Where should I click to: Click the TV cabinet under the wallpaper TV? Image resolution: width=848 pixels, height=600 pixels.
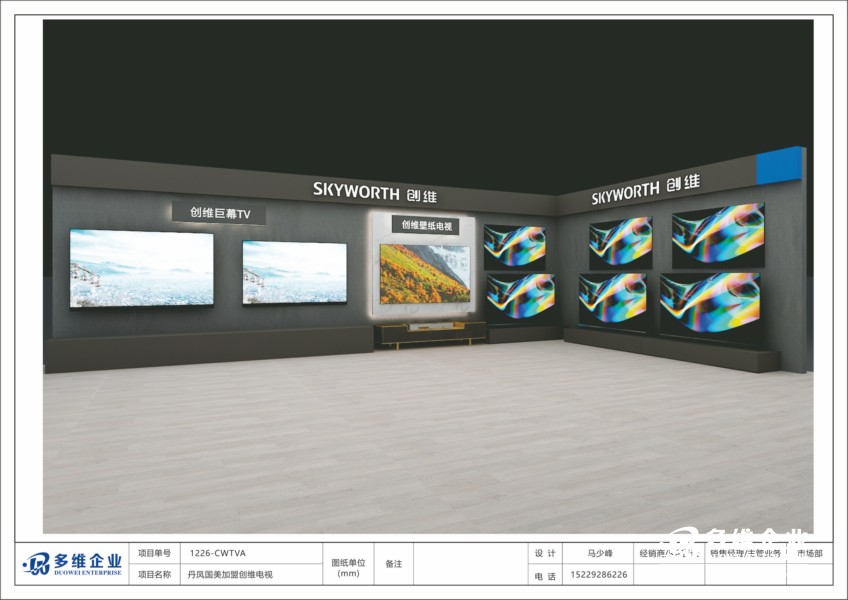tap(430, 333)
